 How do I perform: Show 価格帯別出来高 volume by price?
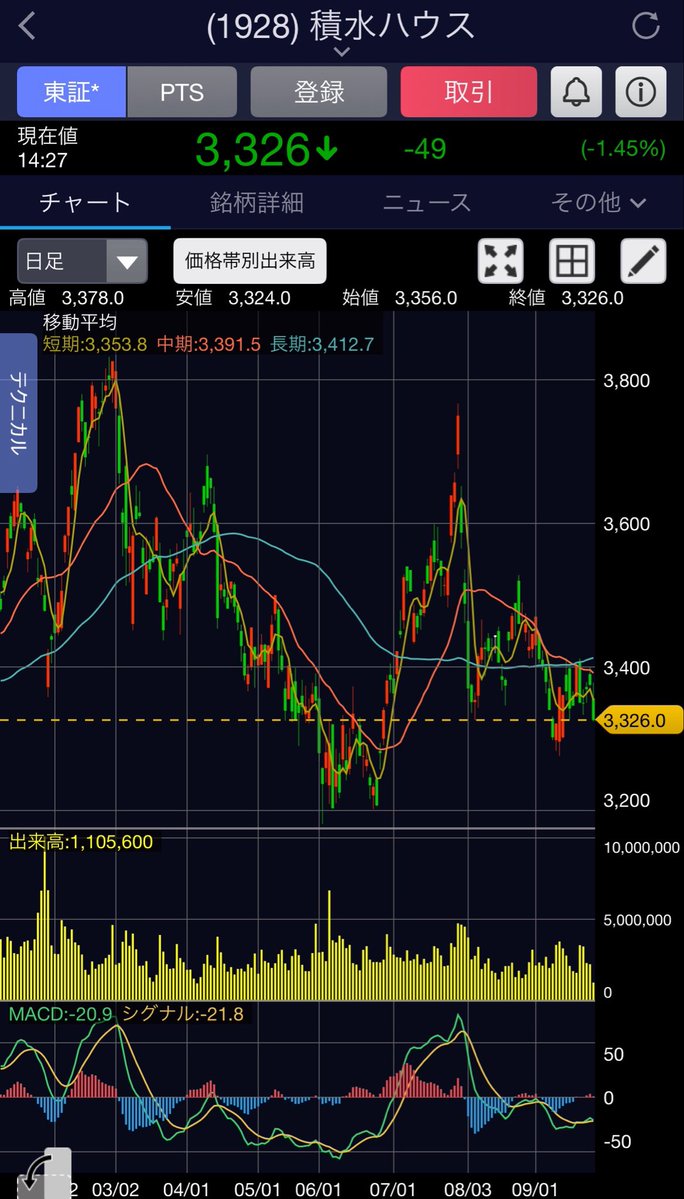point(250,261)
